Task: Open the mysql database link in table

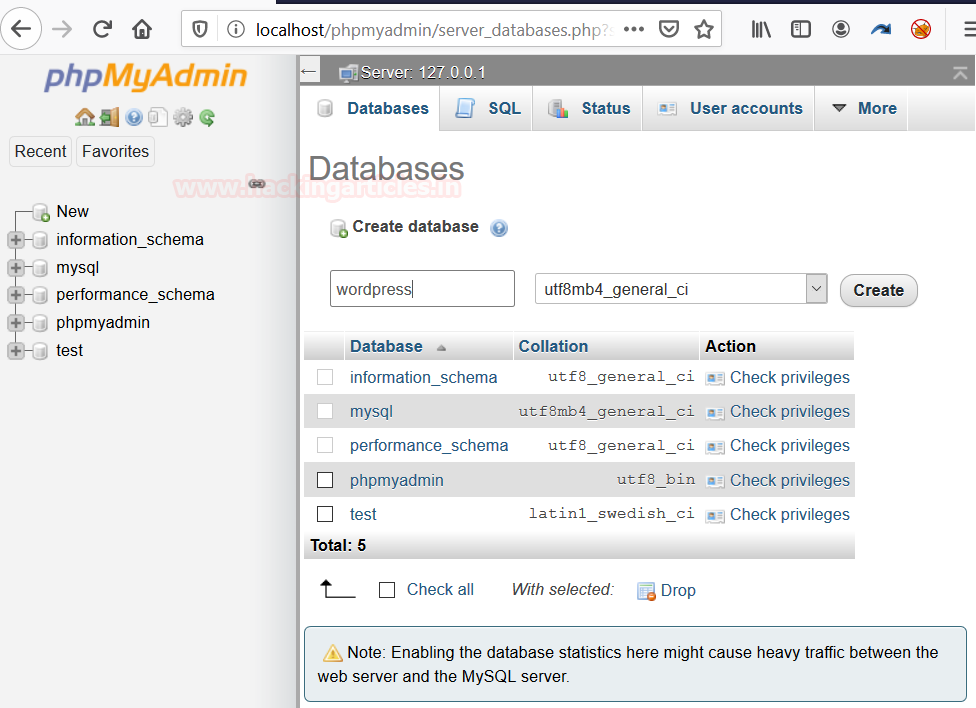Action: point(371,412)
